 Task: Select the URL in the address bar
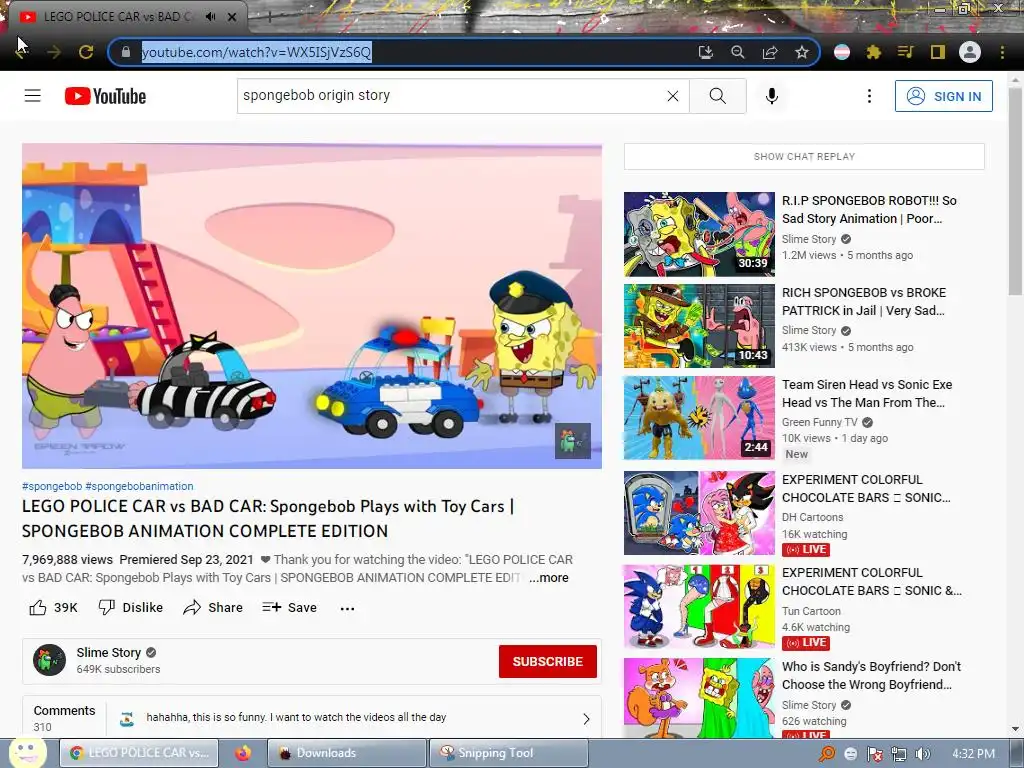[257, 52]
